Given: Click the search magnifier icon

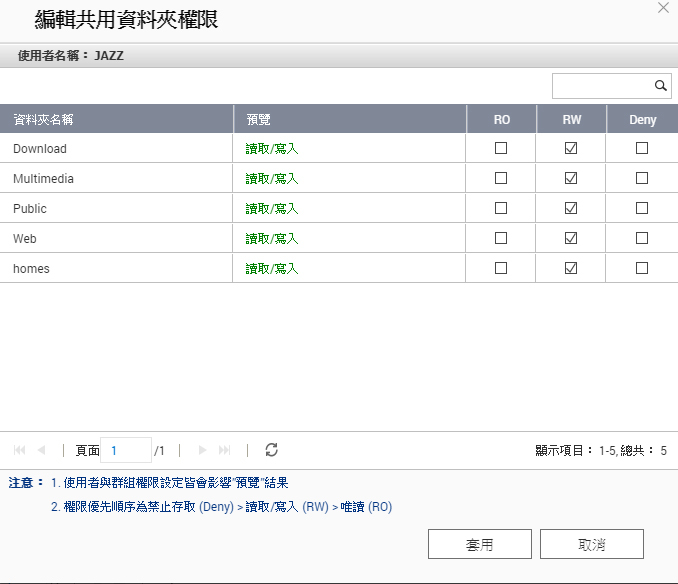Looking at the screenshot, I should [x=660, y=86].
